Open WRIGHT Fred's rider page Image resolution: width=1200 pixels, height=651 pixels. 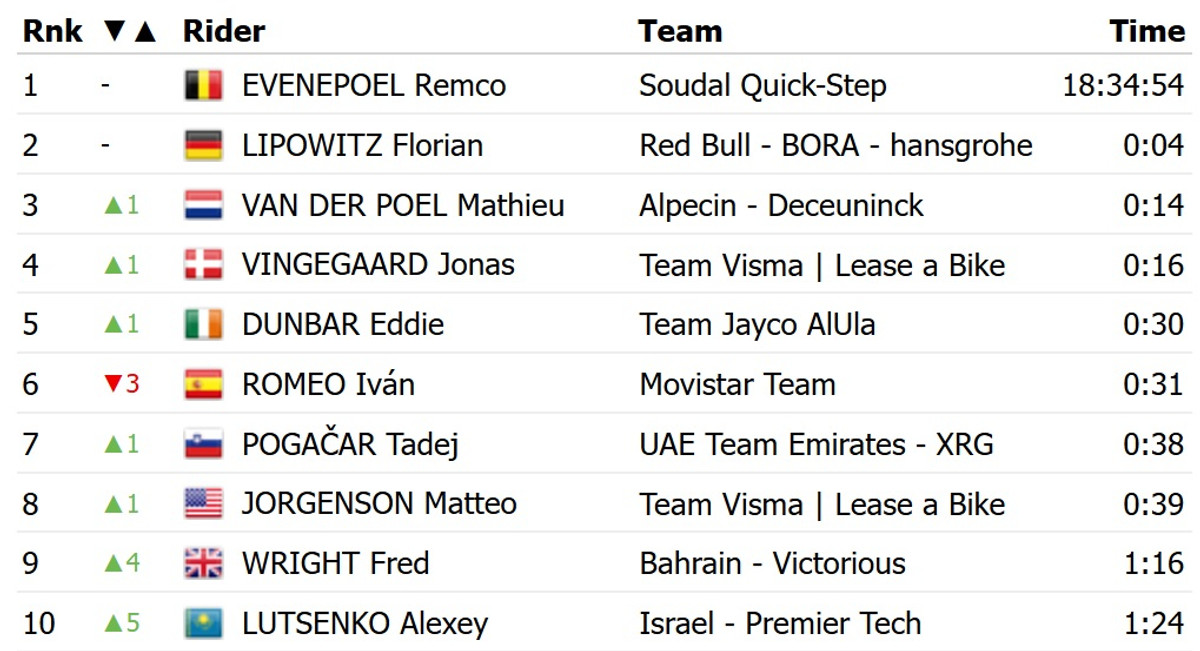point(335,564)
